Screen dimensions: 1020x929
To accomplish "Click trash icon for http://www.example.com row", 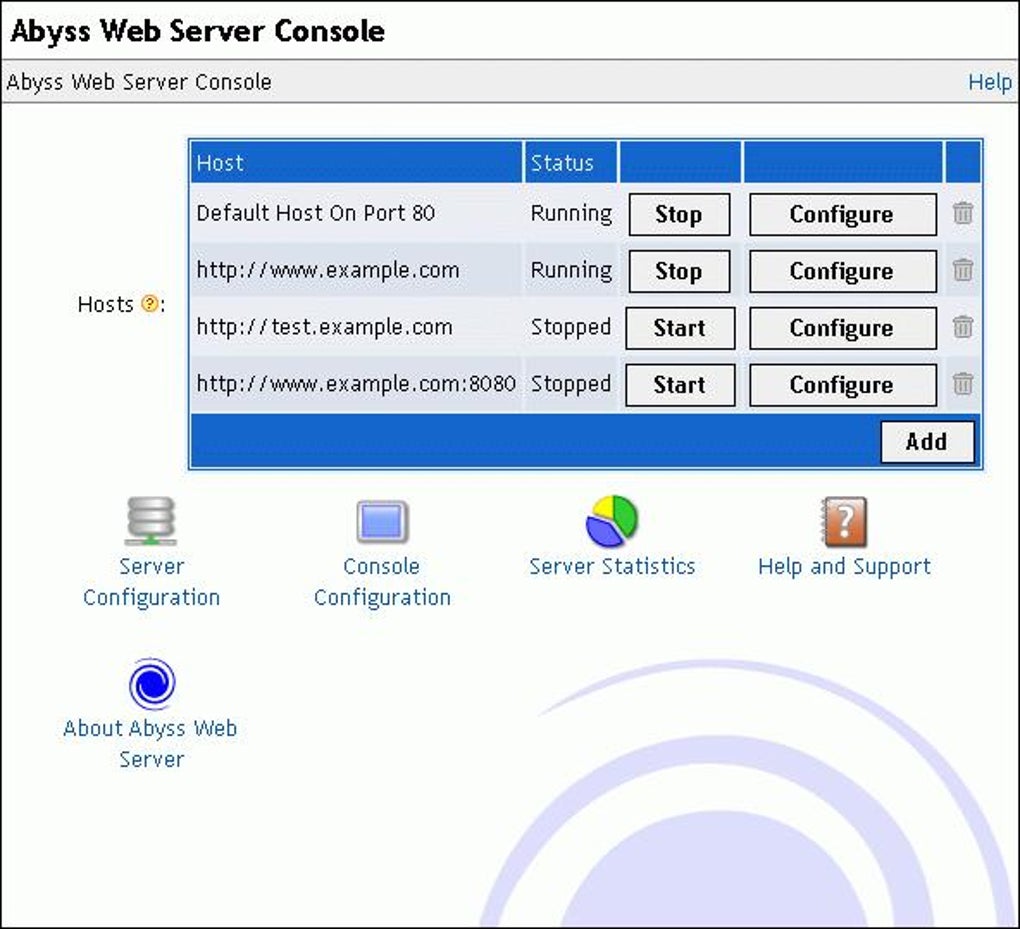I will coord(963,269).
